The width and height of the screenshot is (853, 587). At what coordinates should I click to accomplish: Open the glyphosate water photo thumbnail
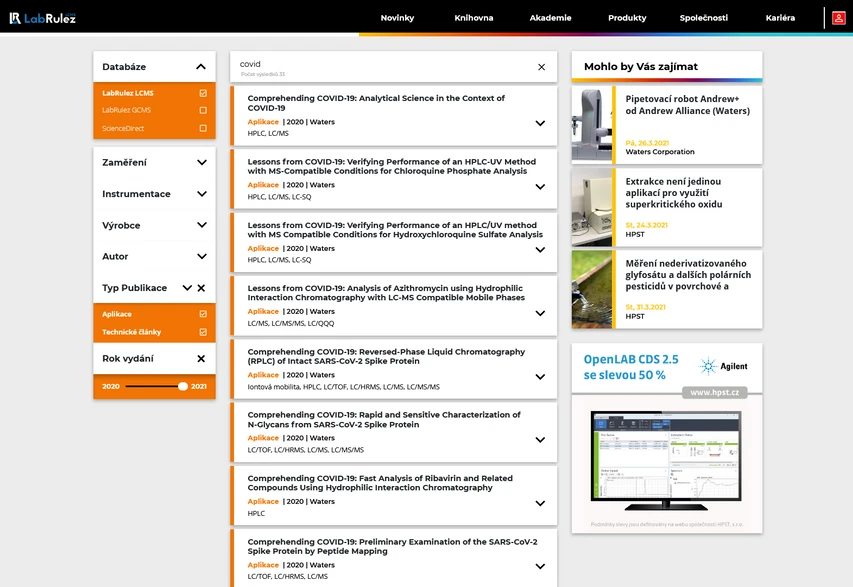coord(592,289)
